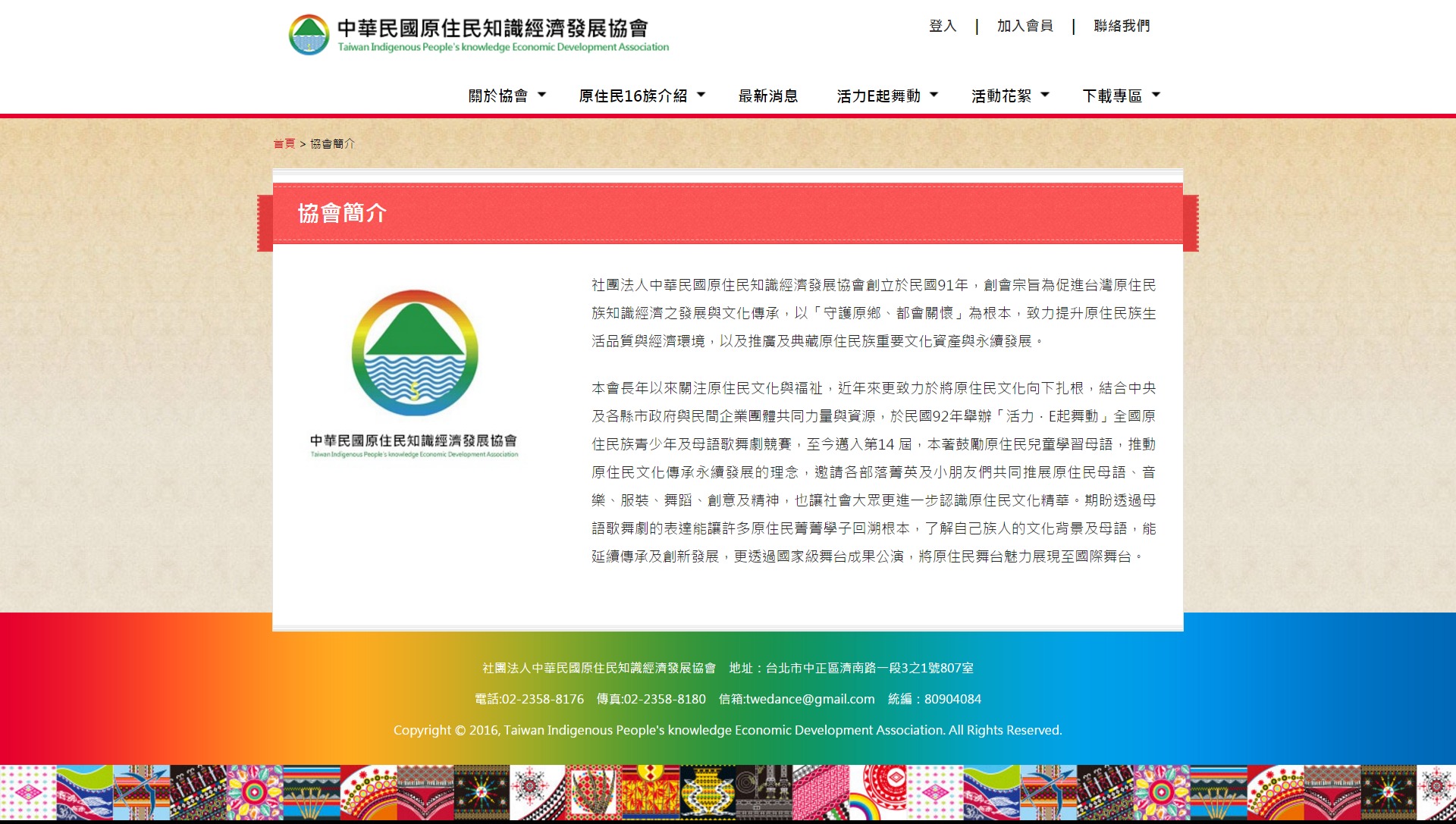The height and width of the screenshot is (824, 1456).
Task: Open the 關於協會 menu label
Action: point(498,96)
